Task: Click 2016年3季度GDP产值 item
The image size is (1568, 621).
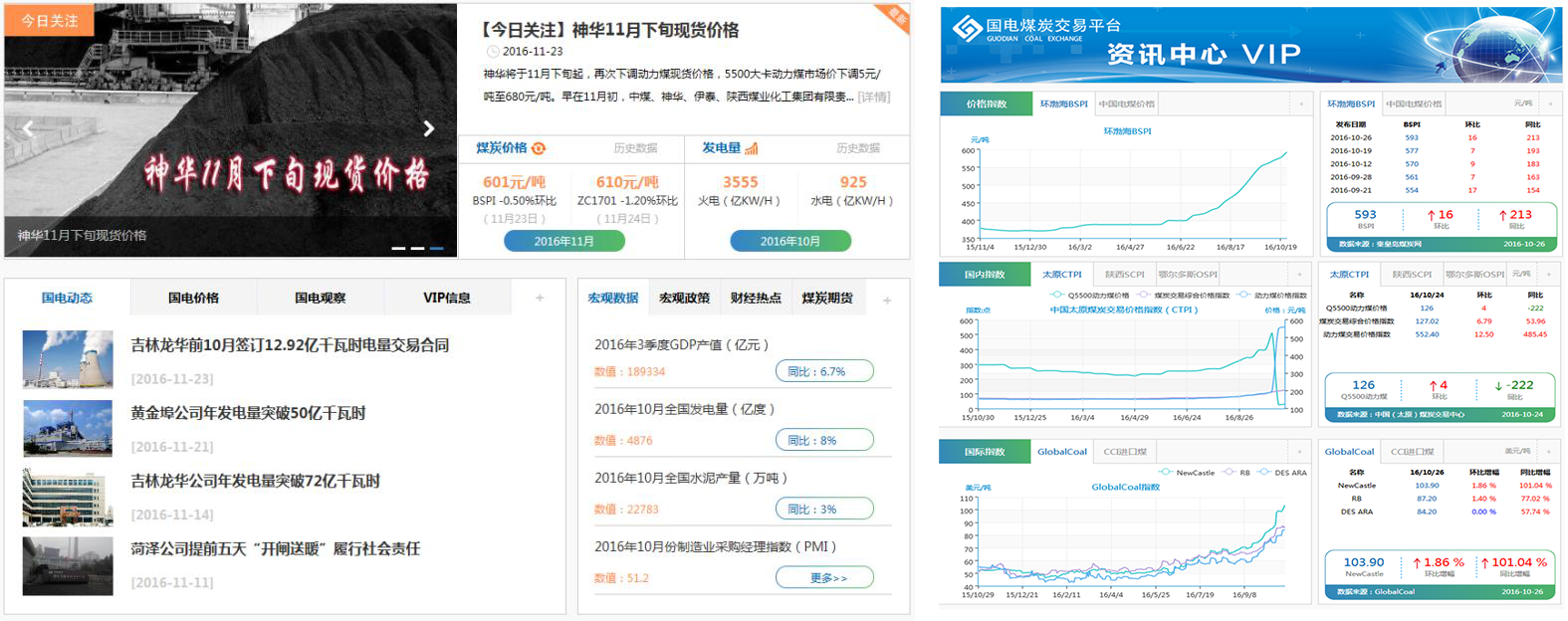Action: (682, 344)
